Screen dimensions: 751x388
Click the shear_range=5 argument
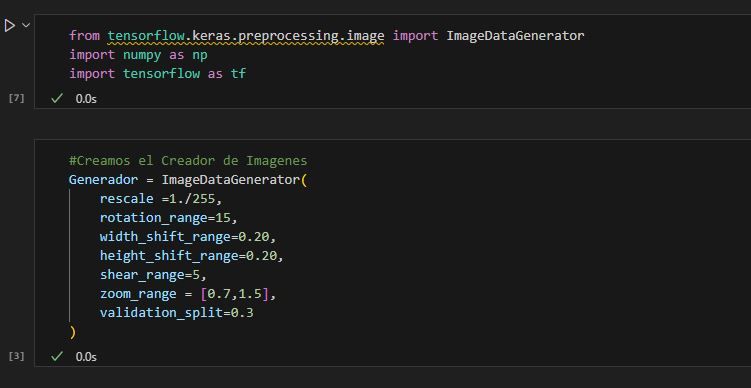coord(153,275)
